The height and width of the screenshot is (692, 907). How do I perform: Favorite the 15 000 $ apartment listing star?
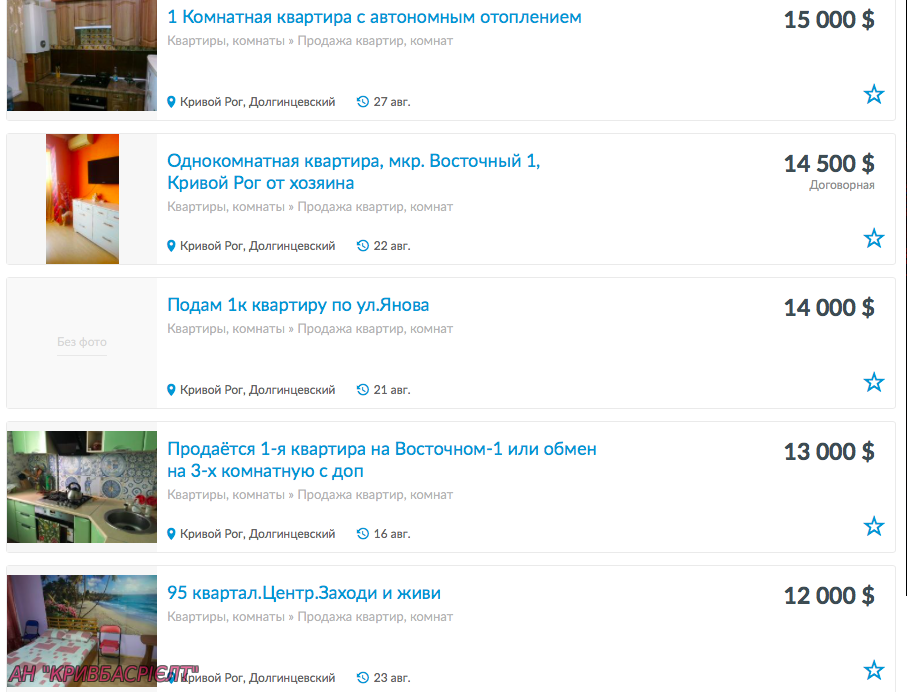point(873,94)
